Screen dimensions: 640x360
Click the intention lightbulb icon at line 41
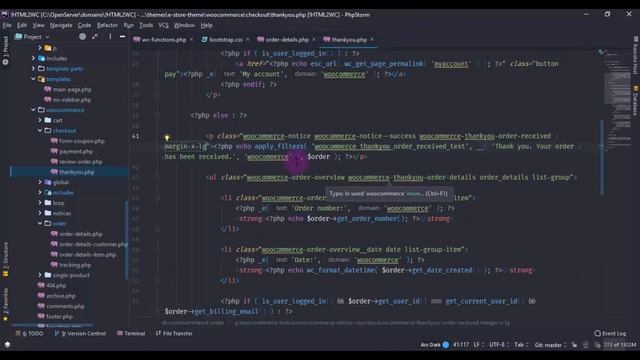tap(167, 138)
